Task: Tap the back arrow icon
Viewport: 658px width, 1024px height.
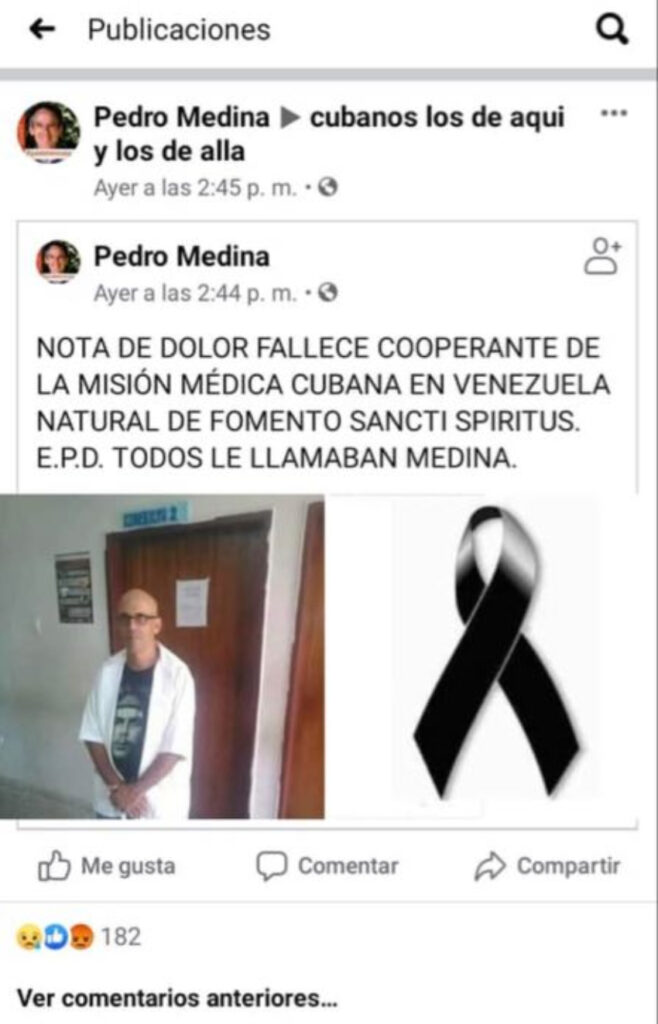Action: (x=42, y=29)
